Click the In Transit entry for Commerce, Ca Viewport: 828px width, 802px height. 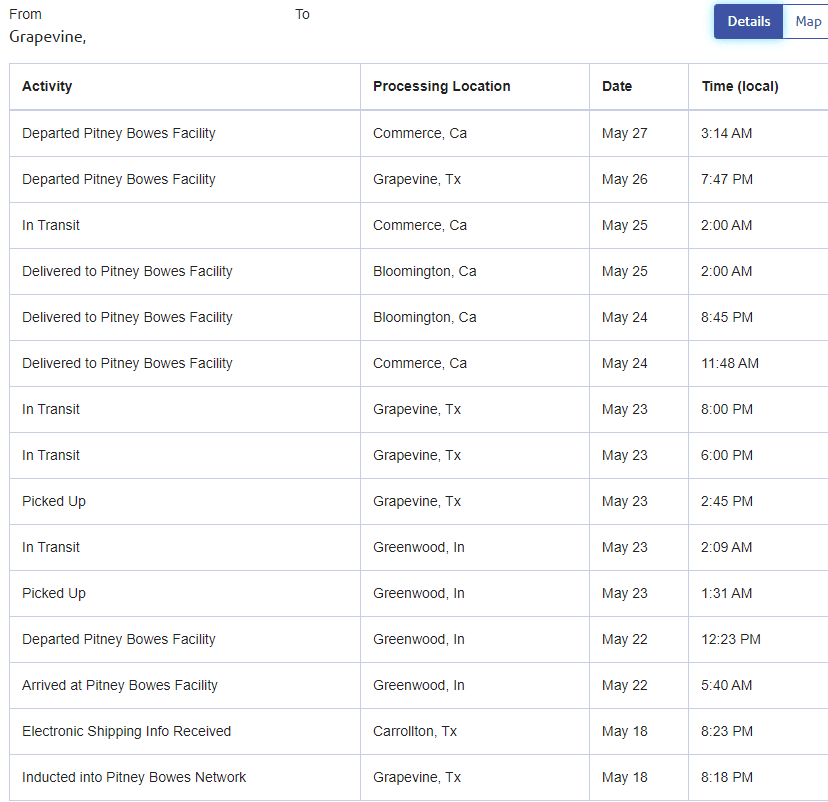pos(51,225)
